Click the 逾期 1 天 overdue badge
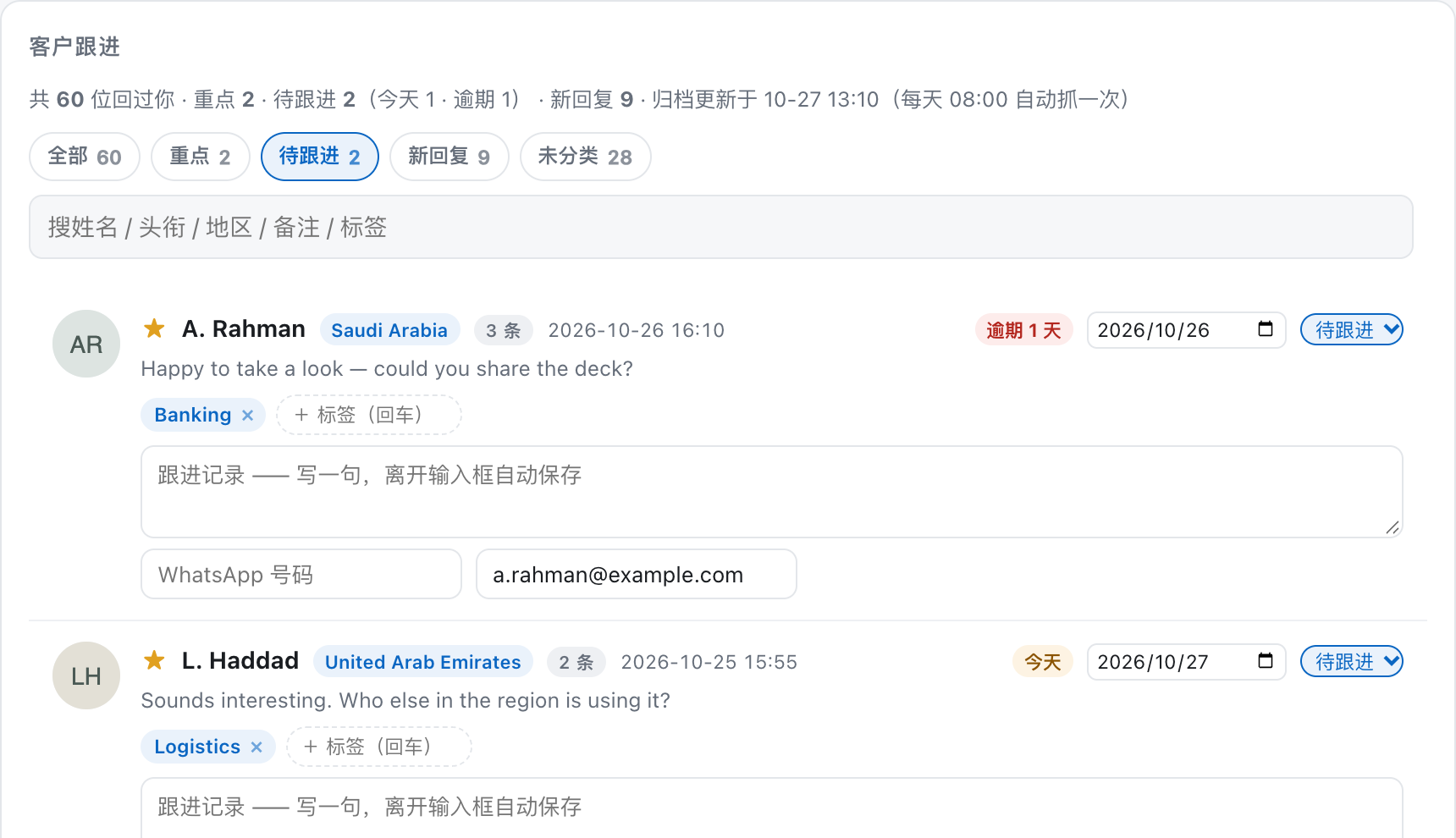This screenshot has height=838, width=1456. pos(1024,330)
